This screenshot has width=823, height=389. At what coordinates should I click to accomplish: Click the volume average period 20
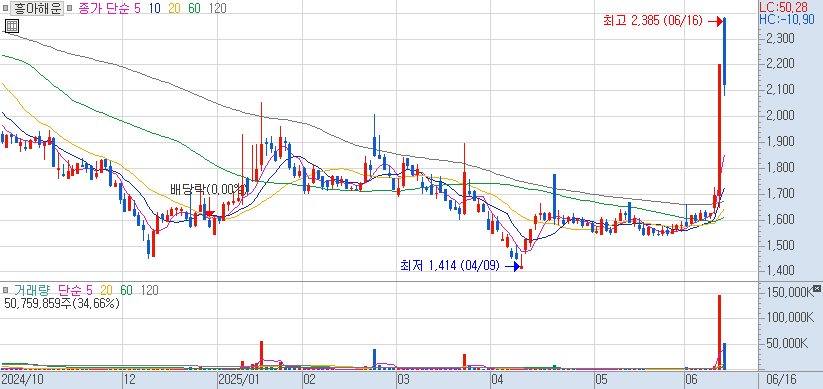click(x=107, y=290)
